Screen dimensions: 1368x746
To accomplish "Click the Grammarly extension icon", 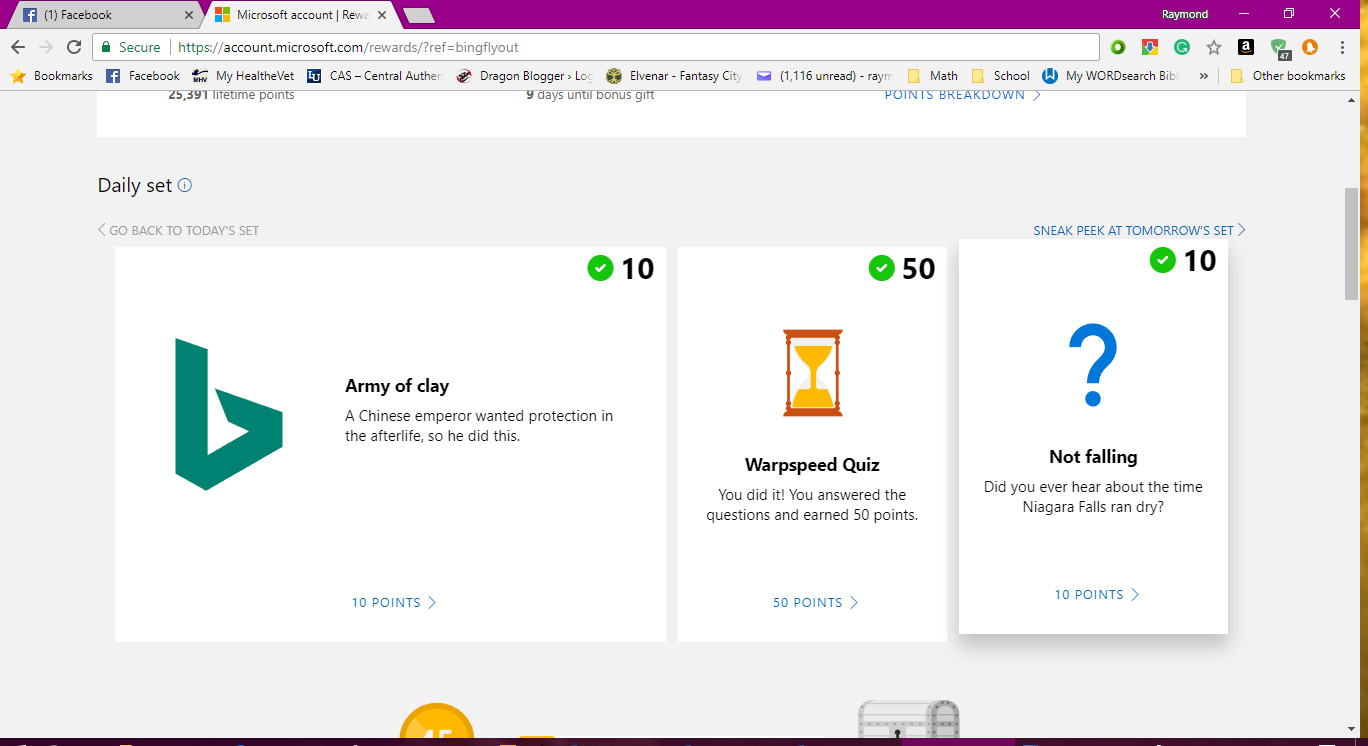I will click(1181, 47).
